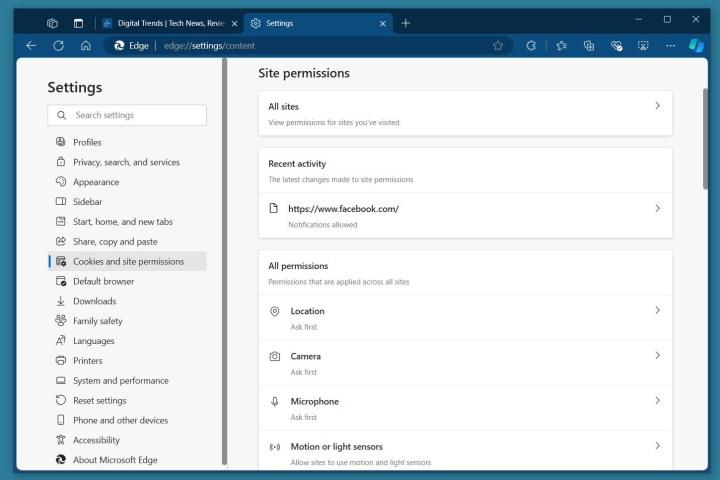Switch to the Digital Trends tab

165,22
